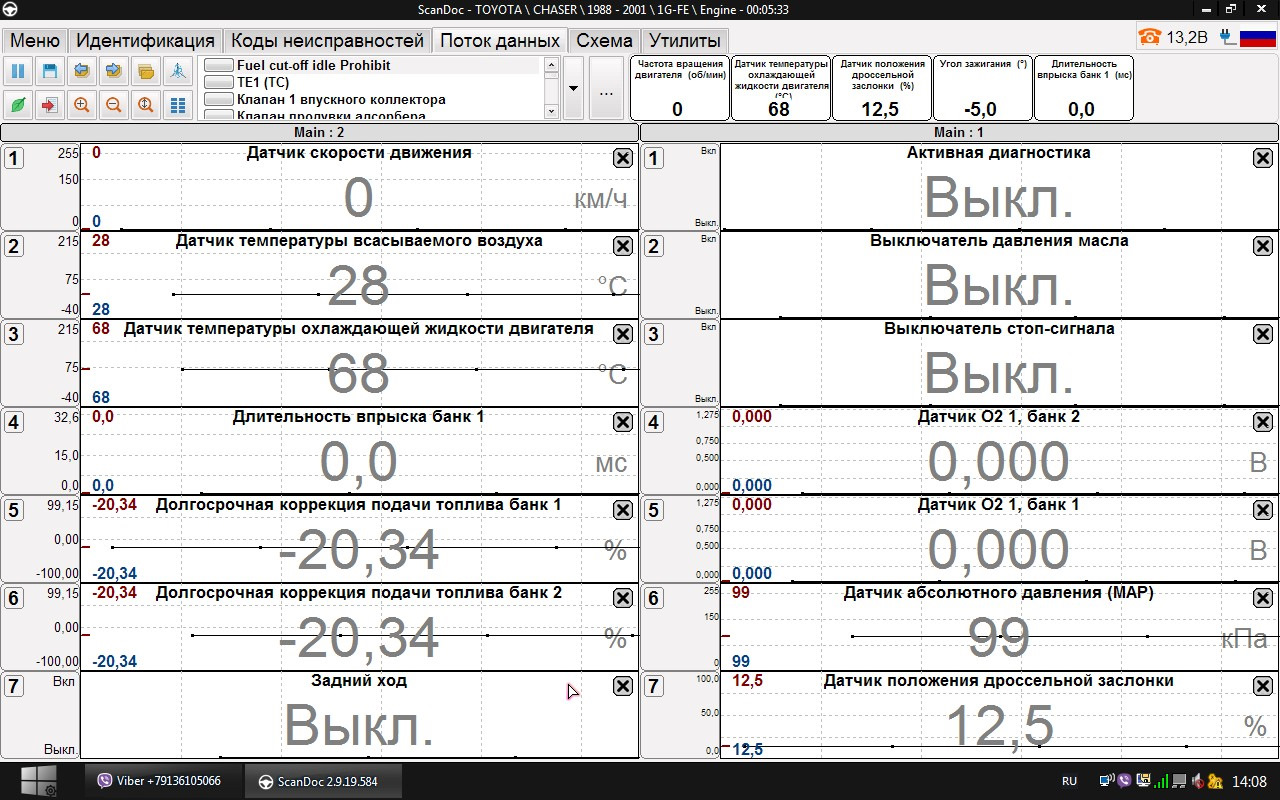
Task: Click the RU language indicator
Action: (x=1068, y=781)
